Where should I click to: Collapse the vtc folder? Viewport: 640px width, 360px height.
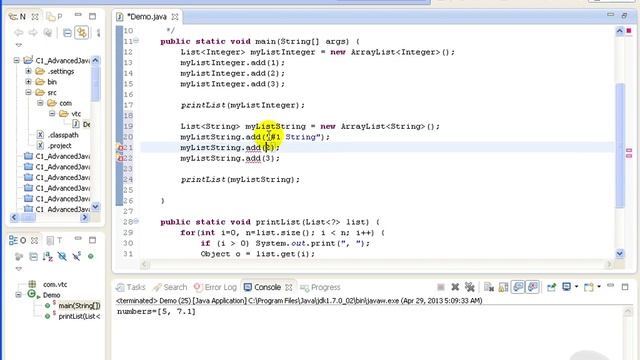52,113
